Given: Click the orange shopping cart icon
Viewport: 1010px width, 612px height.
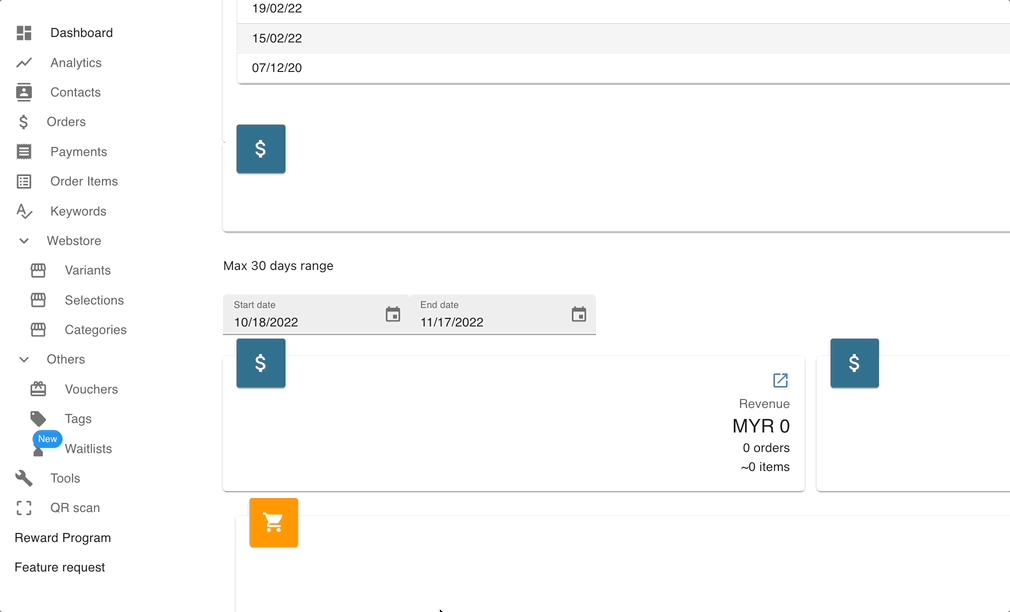Looking at the screenshot, I should [x=273, y=522].
